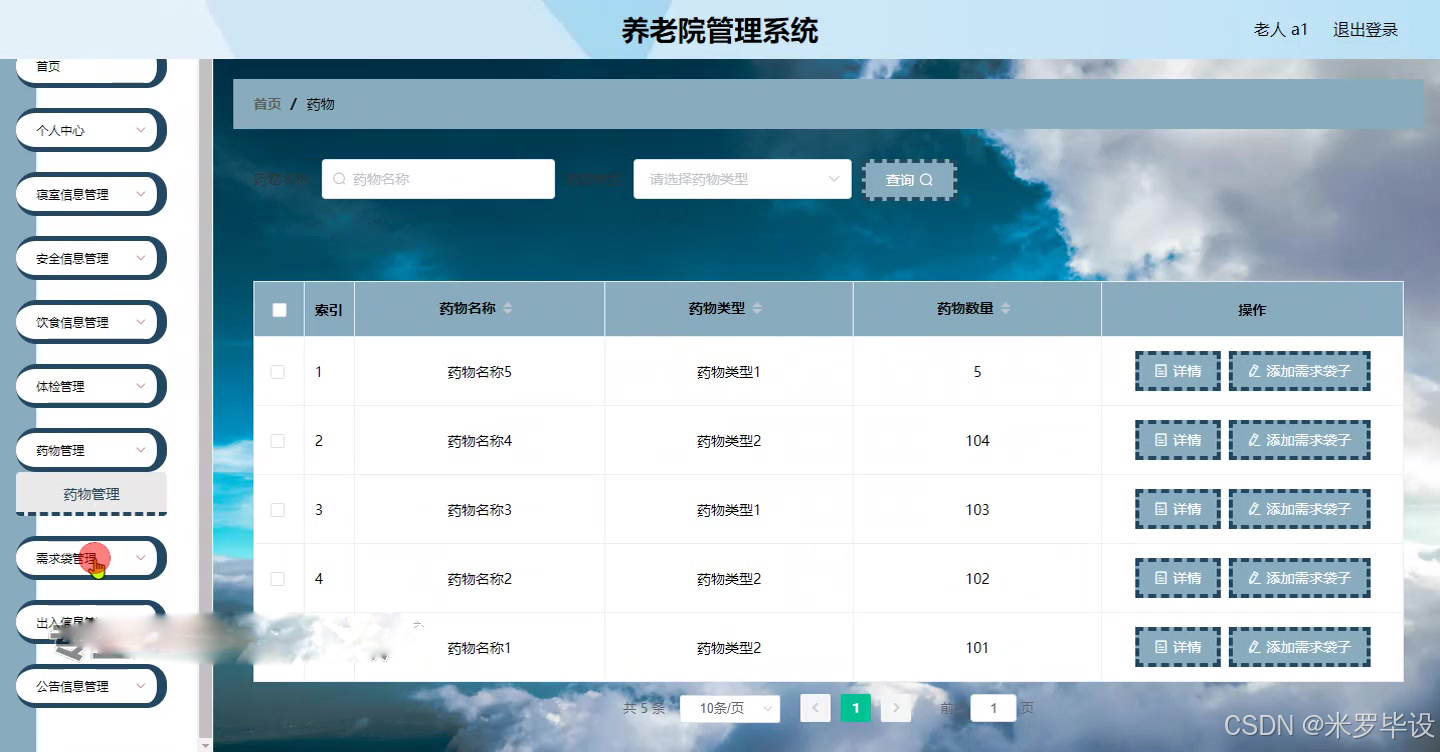Click the previous page arrow in pagination

[815, 707]
